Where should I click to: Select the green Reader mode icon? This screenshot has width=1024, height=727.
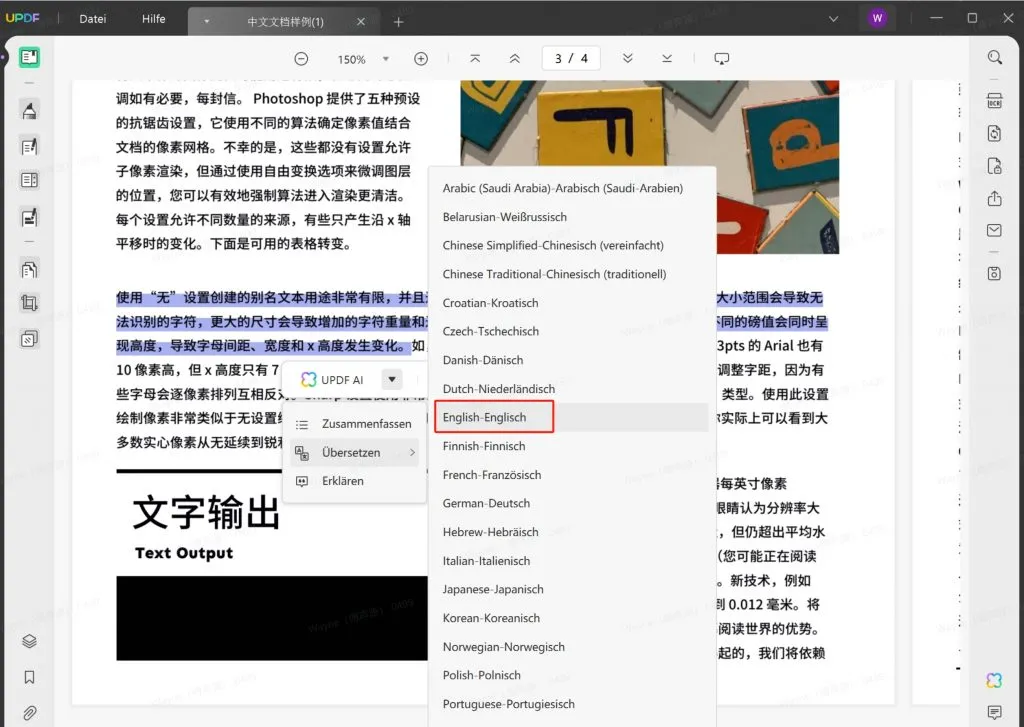click(x=29, y=57)
